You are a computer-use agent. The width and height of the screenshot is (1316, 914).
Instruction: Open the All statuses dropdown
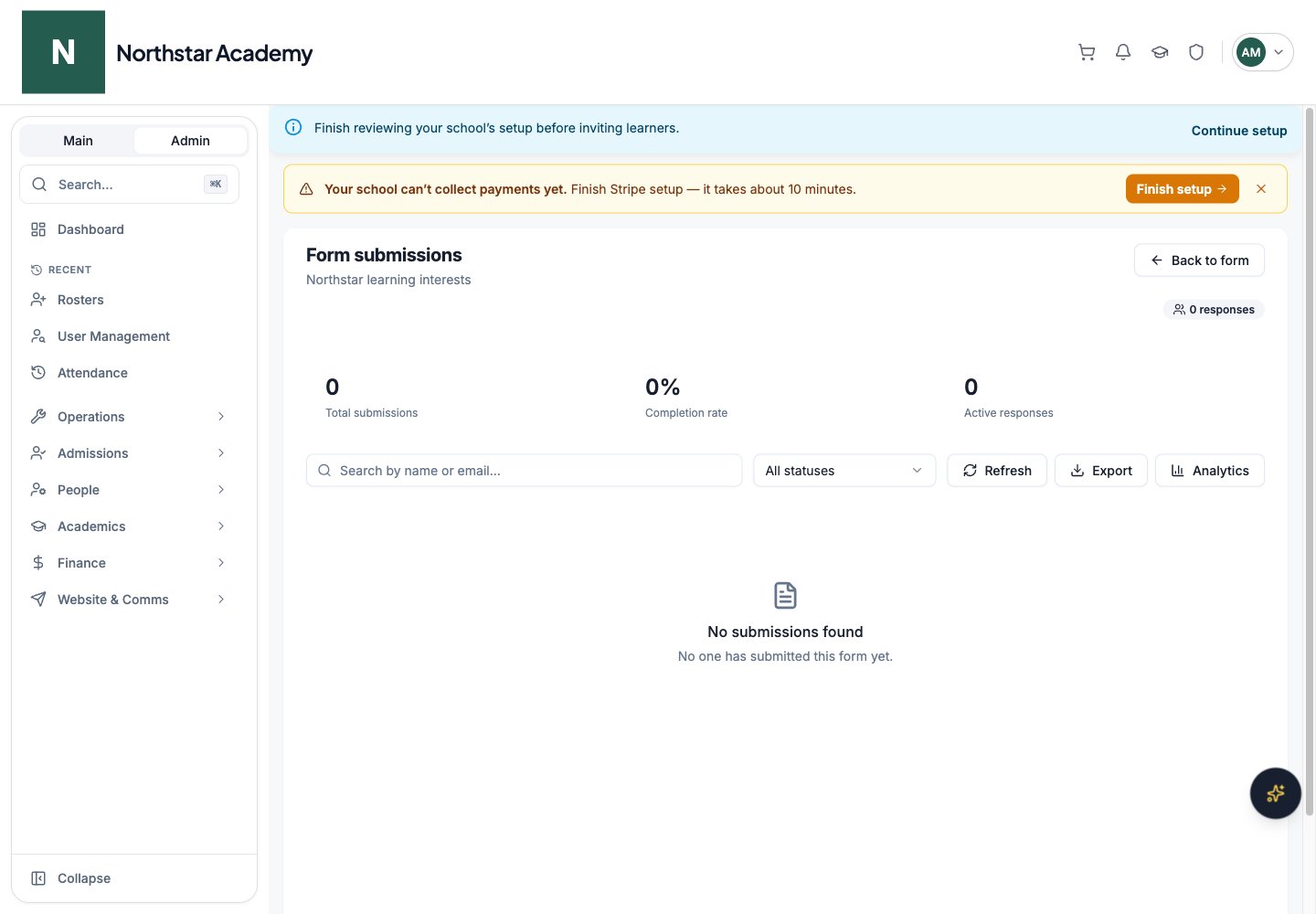tap(844, 471)
